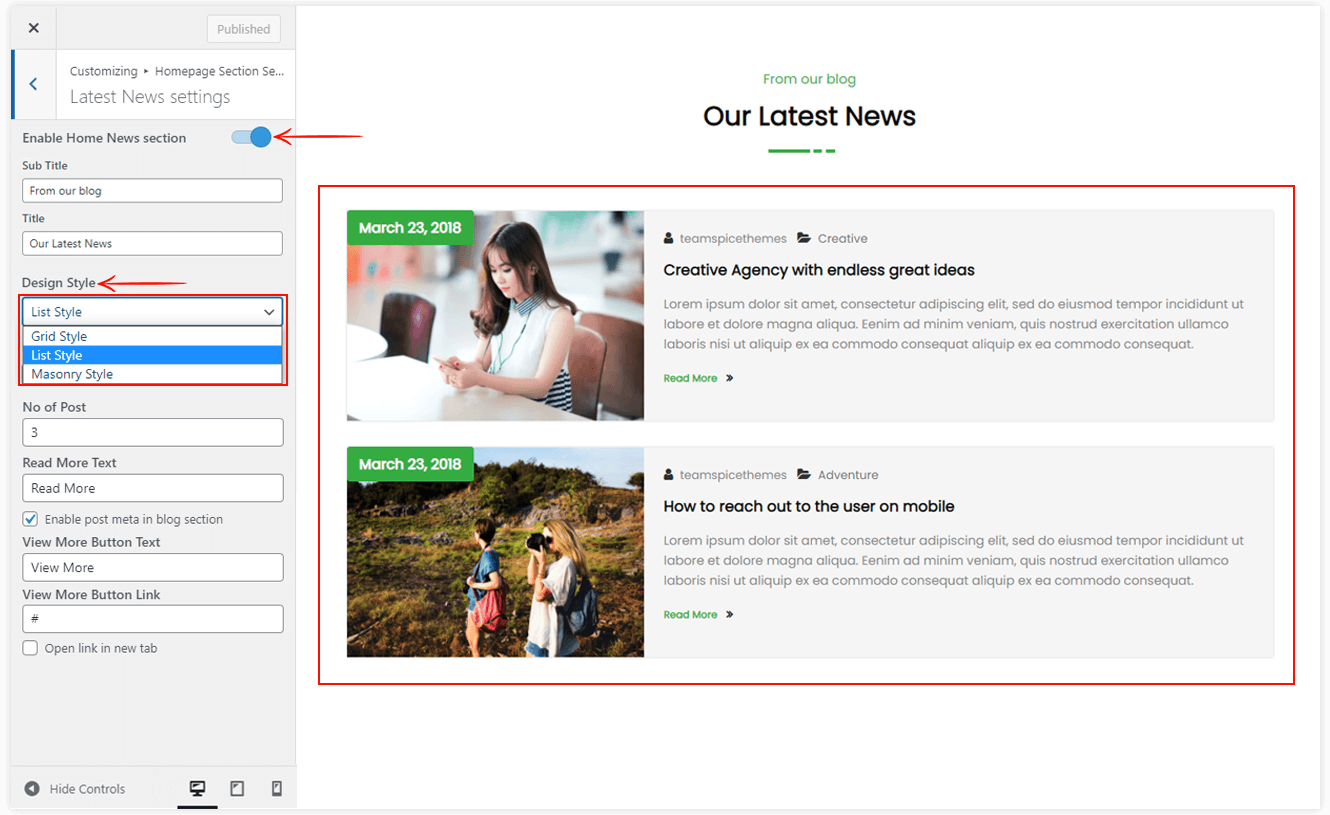
Task: Click woman with phone post thumbnail
Action: click(x=495, y=315)
